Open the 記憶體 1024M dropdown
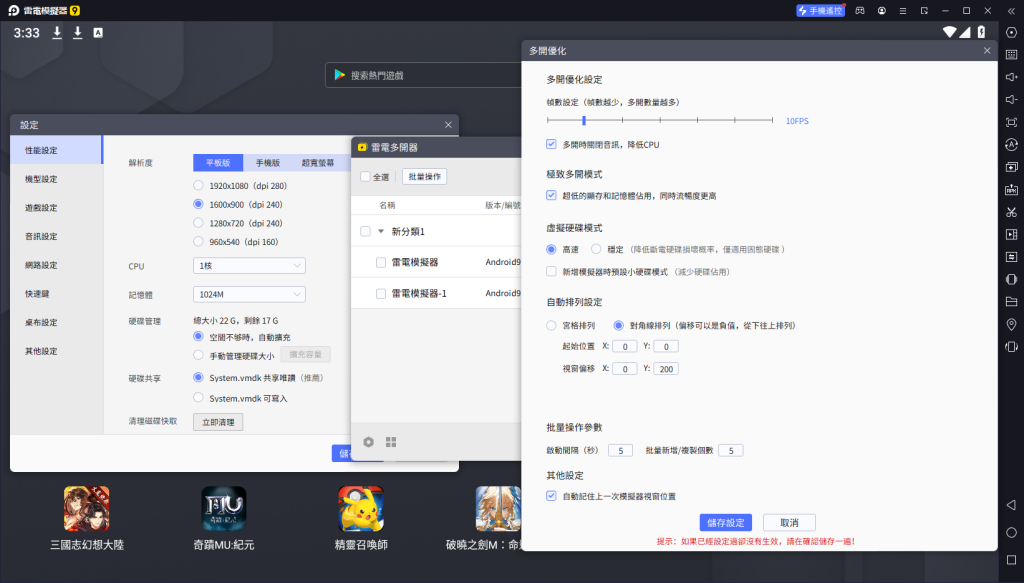Screen dimensions: 1024x583 point(249,294)
